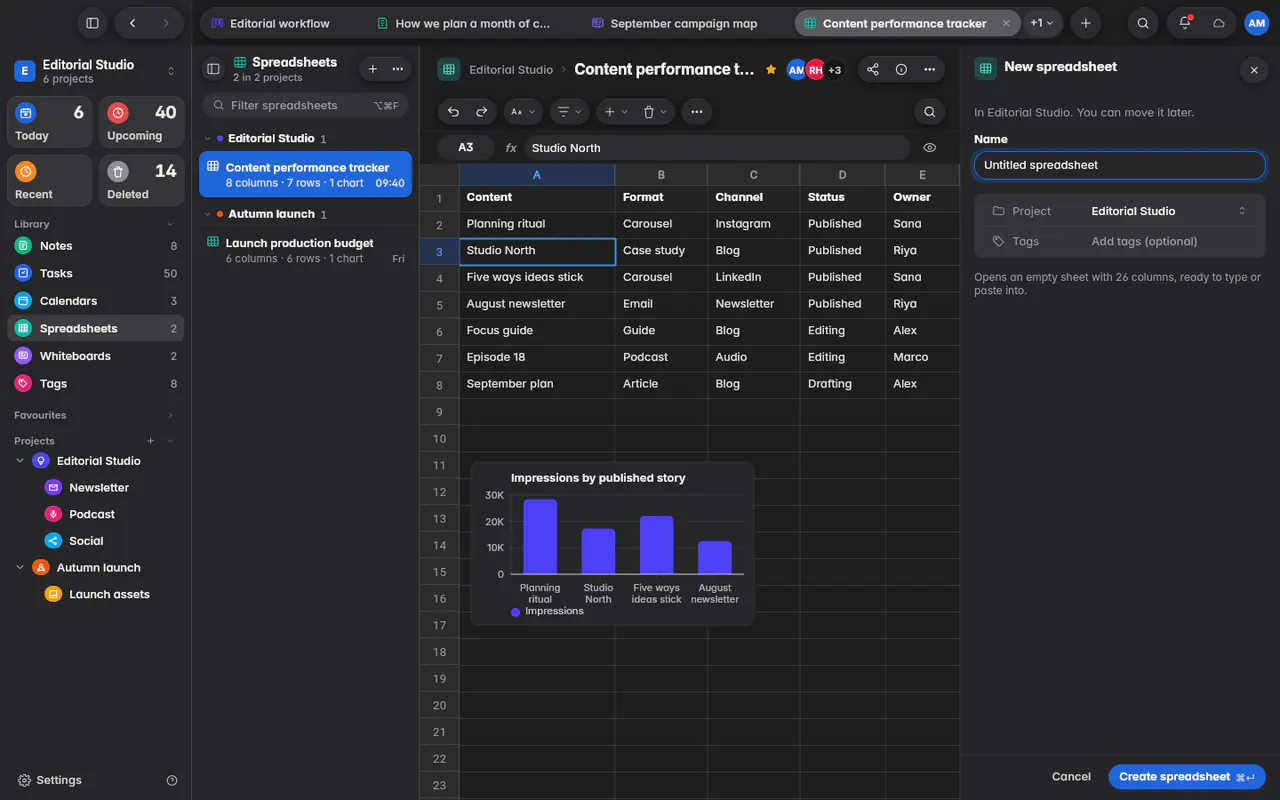Select the Episode 18 cell
Screen dimensions: 1280x800
coord(537,357)
